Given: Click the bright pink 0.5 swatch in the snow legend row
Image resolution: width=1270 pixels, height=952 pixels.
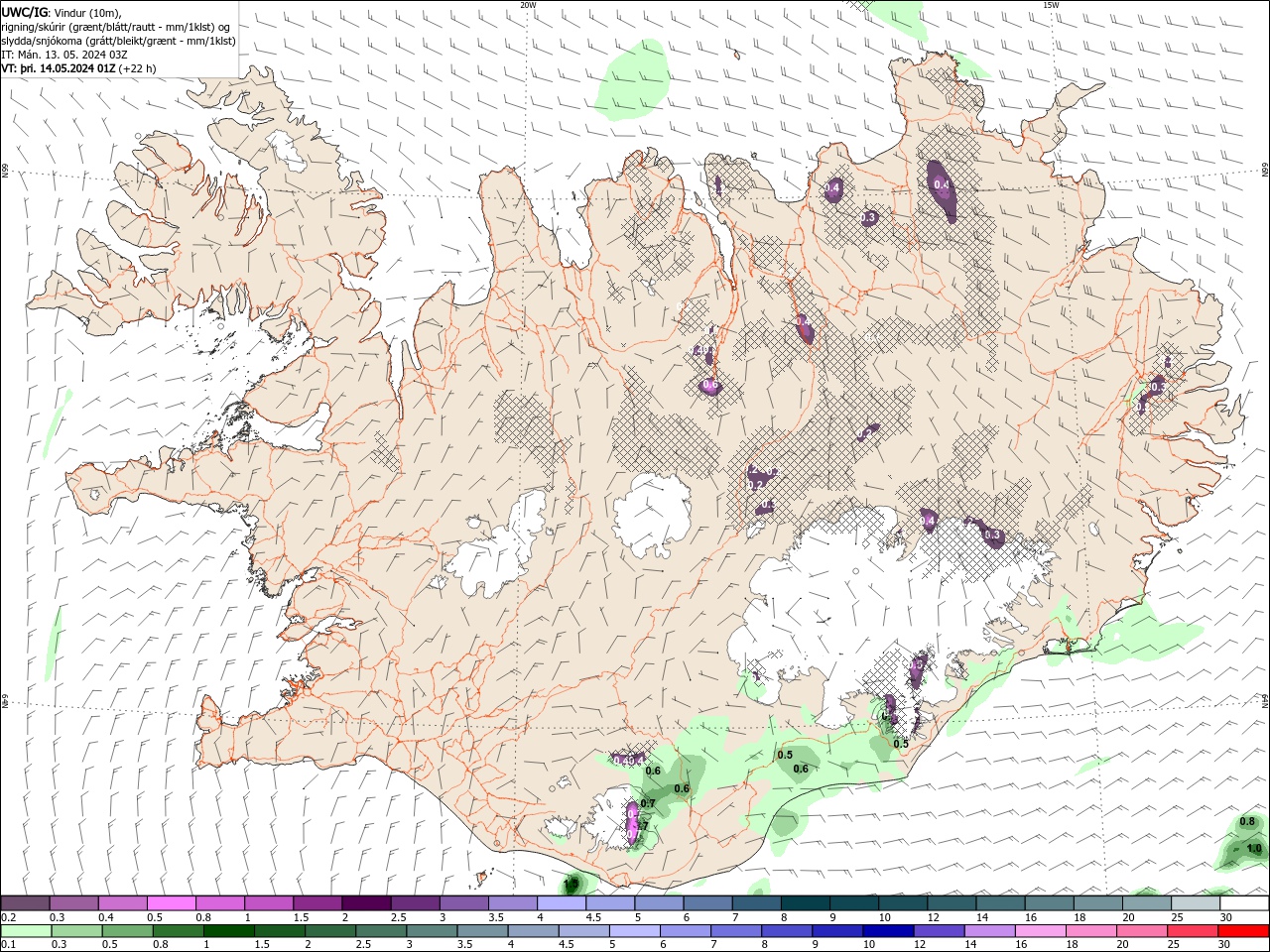Looking at the screenshot, I should [x=171, y=903].
